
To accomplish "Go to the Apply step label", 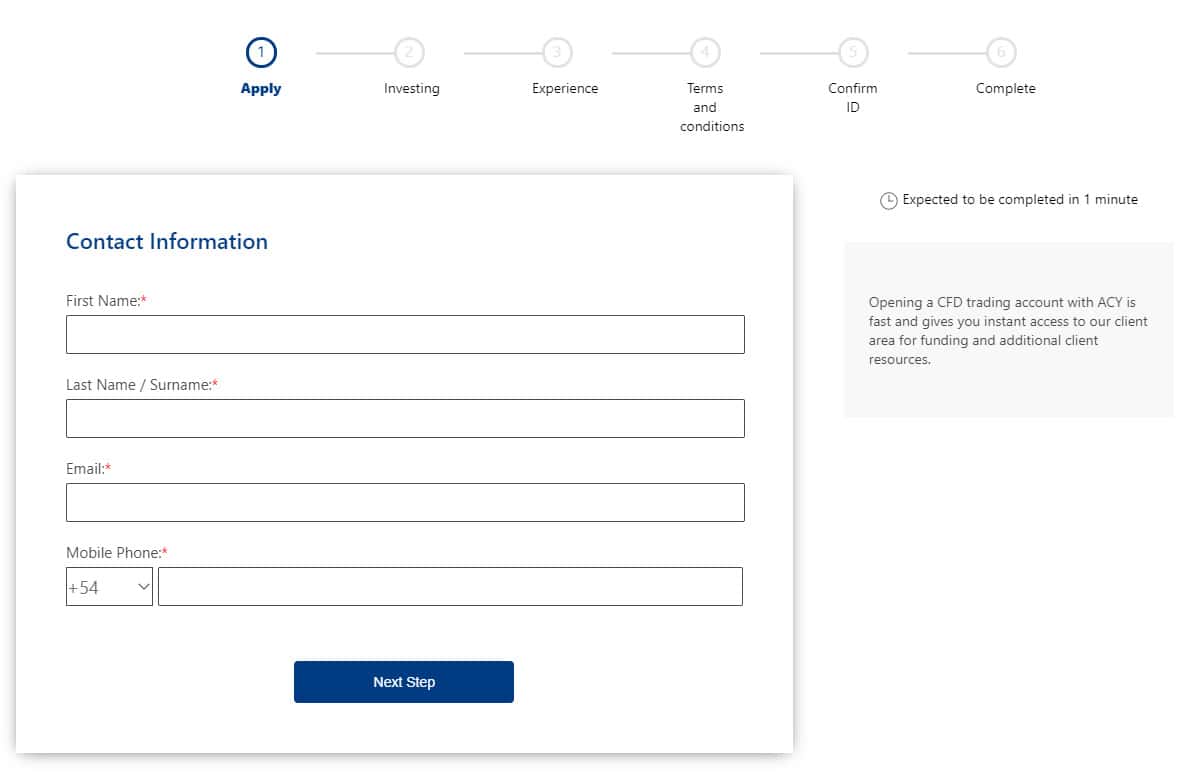I will 261,89.
